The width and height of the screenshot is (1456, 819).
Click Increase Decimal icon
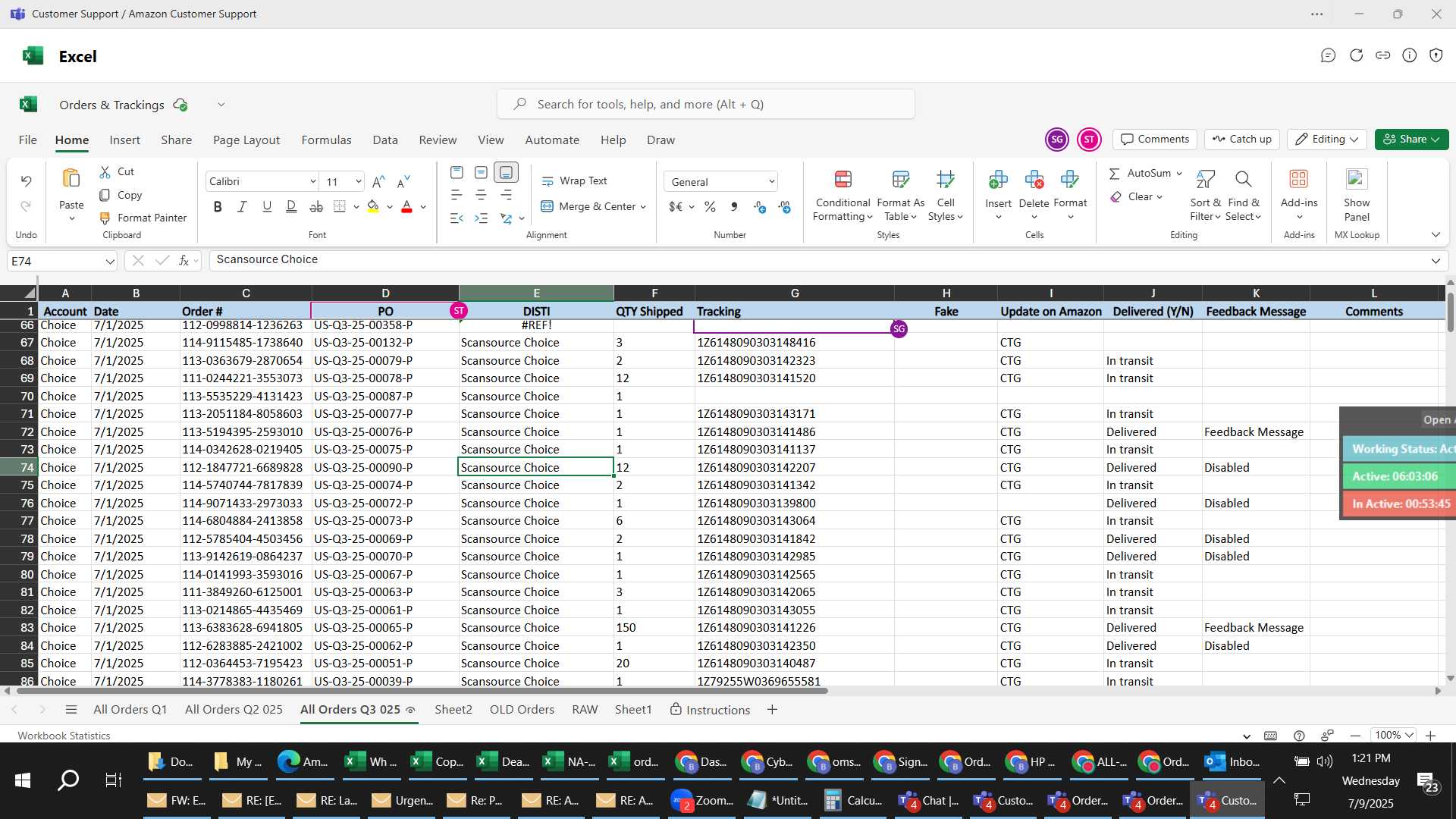(x=760, y=207)
